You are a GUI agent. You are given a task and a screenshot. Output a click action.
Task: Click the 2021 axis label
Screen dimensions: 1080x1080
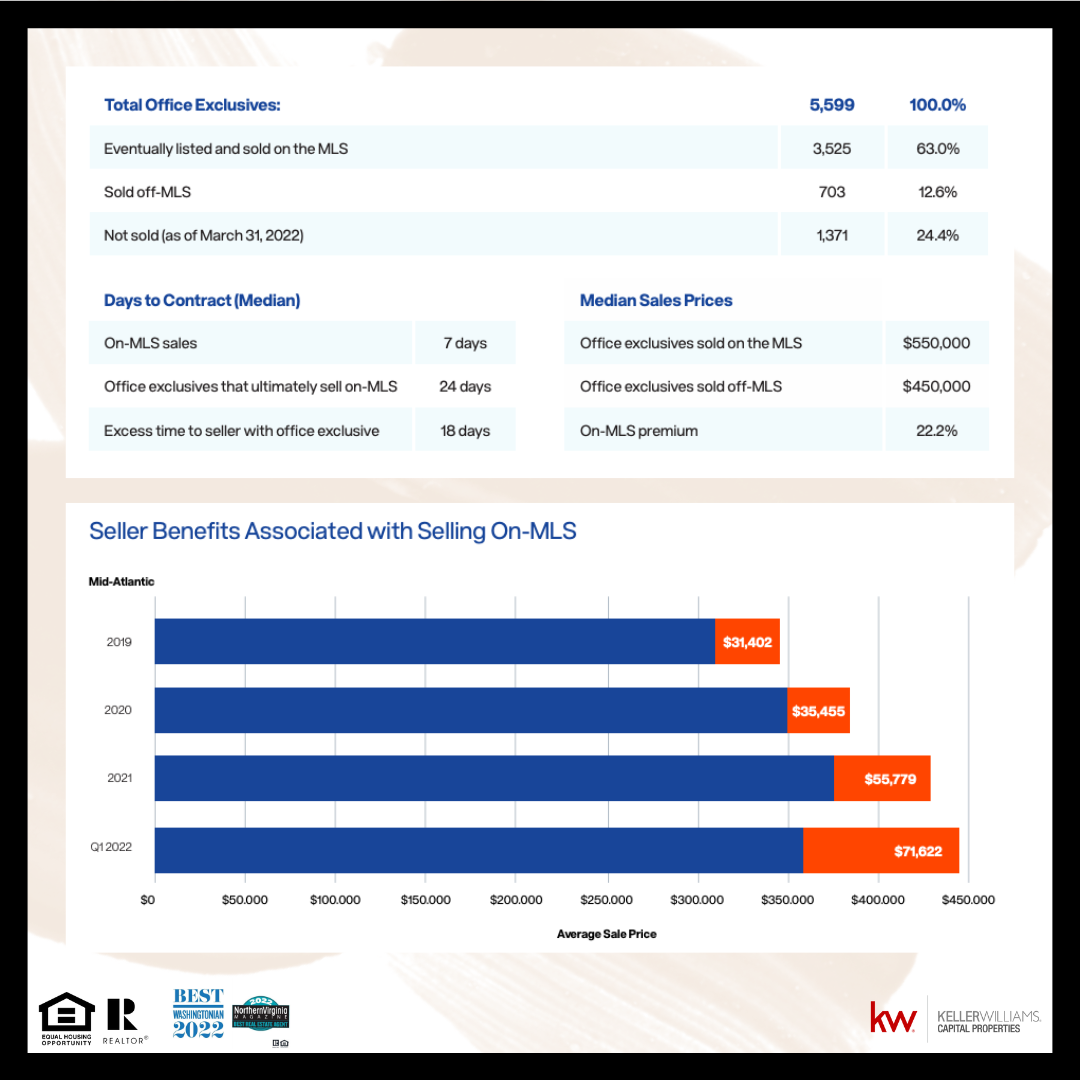point(119,778)
